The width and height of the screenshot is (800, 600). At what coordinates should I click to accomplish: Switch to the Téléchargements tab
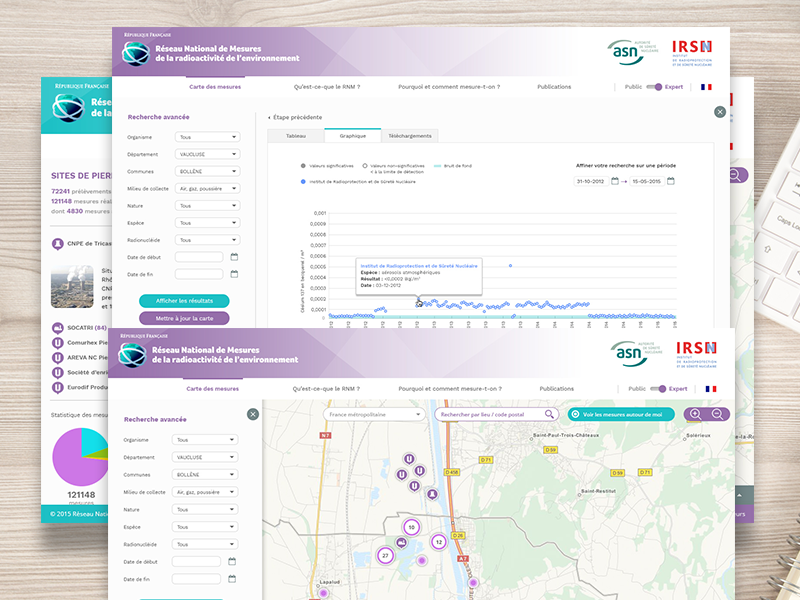410,135
